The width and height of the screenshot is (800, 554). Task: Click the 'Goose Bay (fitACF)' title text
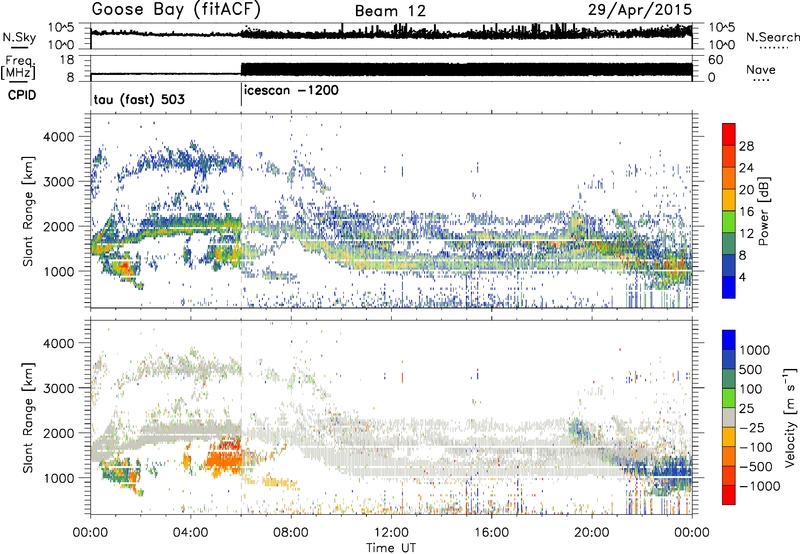(x=176, y=10)
